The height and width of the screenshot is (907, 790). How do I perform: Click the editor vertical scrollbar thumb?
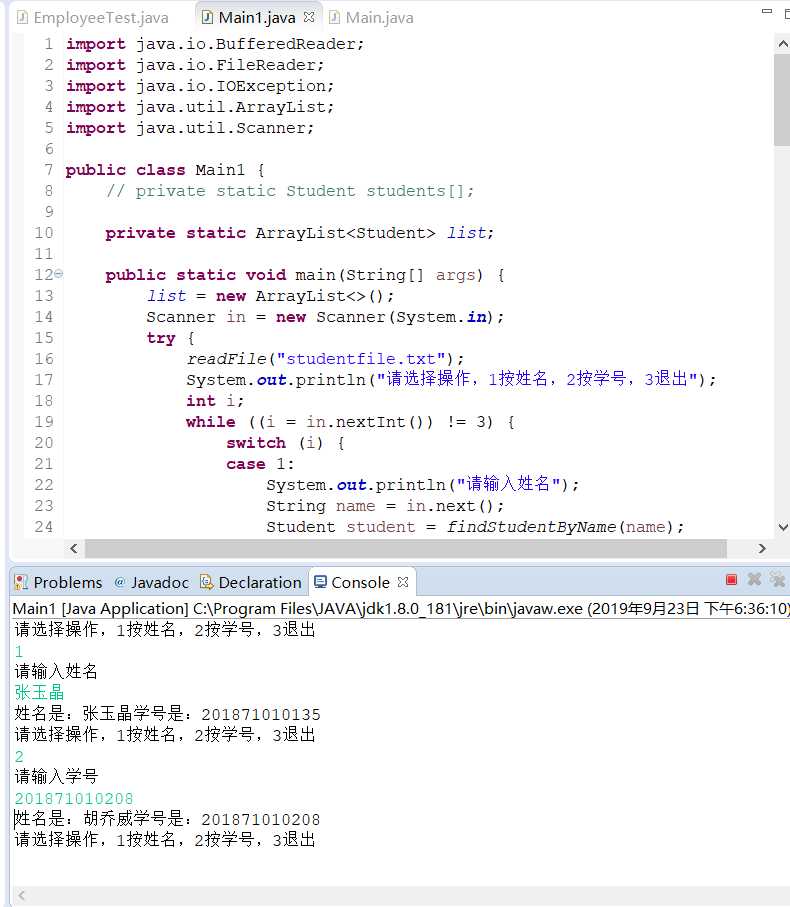(x=782, y=100)
